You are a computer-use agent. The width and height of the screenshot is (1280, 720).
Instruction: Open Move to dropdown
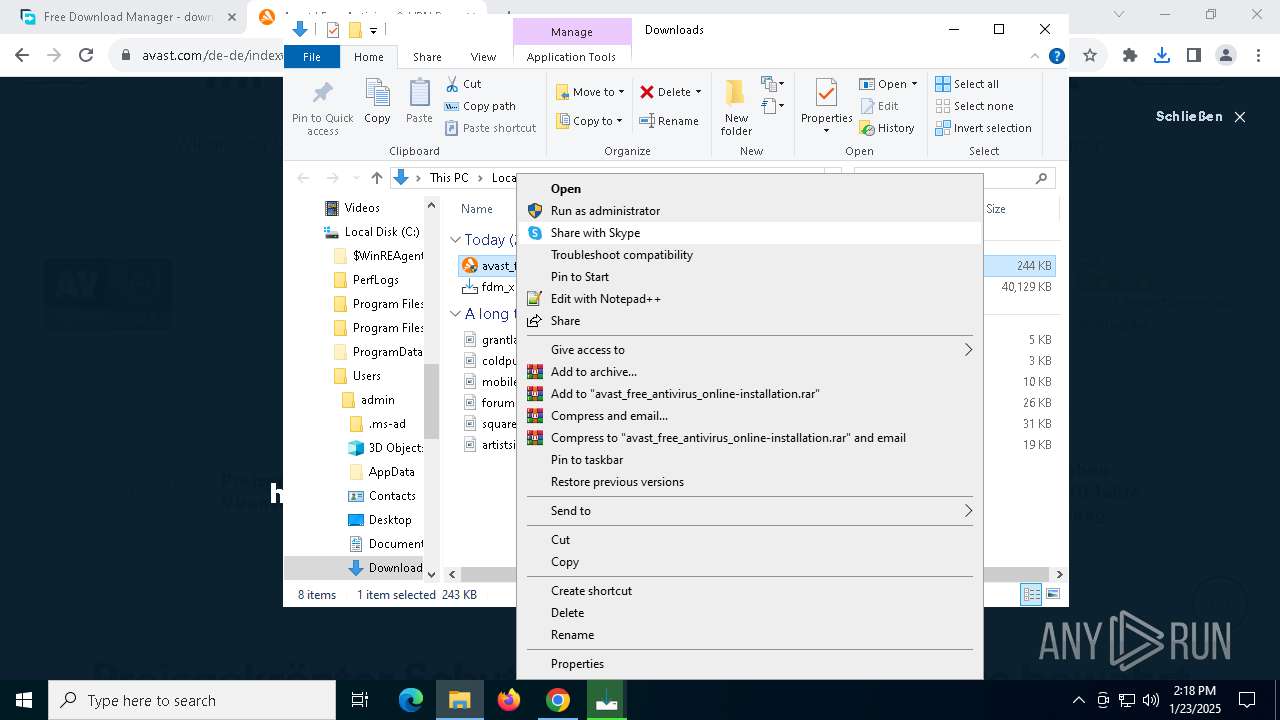coord(591,92)
